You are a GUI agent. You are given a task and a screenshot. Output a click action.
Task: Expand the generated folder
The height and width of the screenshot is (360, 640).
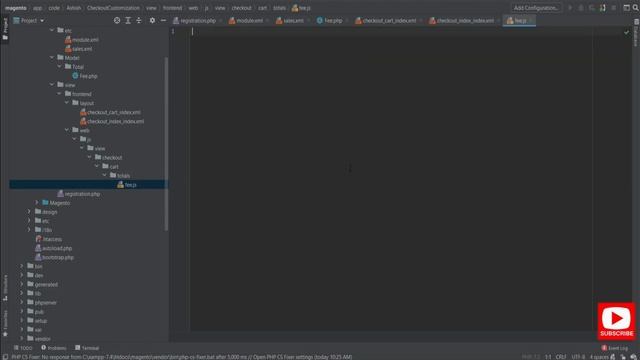(22, 284)
